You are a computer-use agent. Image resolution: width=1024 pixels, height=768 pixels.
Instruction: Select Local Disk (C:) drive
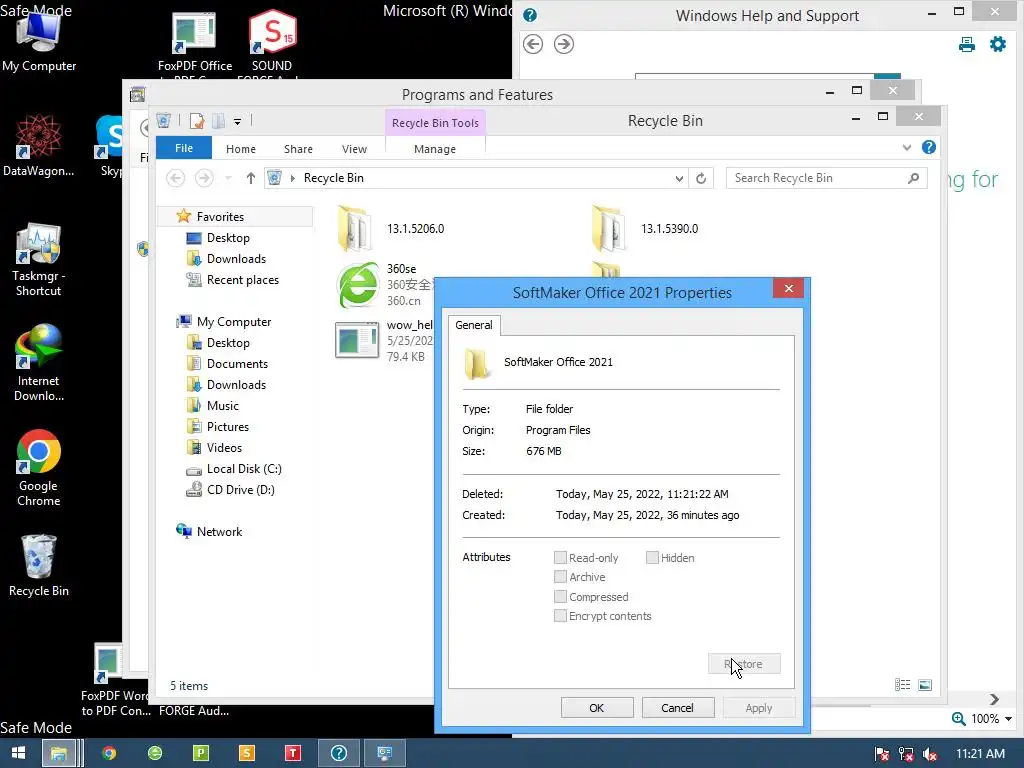point(244,469)
